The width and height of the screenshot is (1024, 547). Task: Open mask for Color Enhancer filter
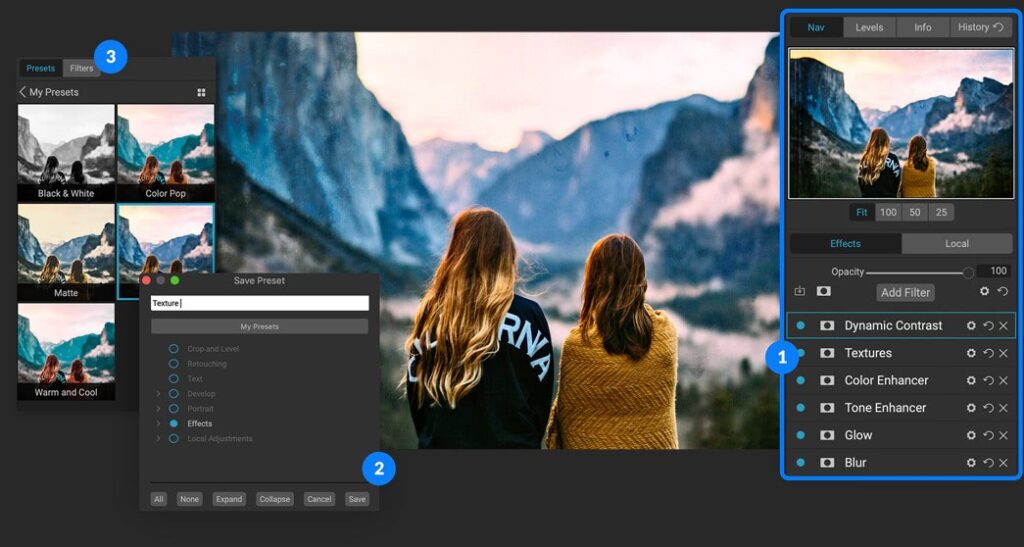(x=827, y=381)
